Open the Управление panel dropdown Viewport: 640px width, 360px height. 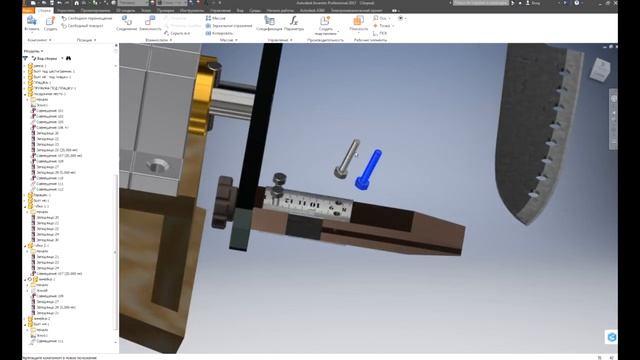pos(280,40)
